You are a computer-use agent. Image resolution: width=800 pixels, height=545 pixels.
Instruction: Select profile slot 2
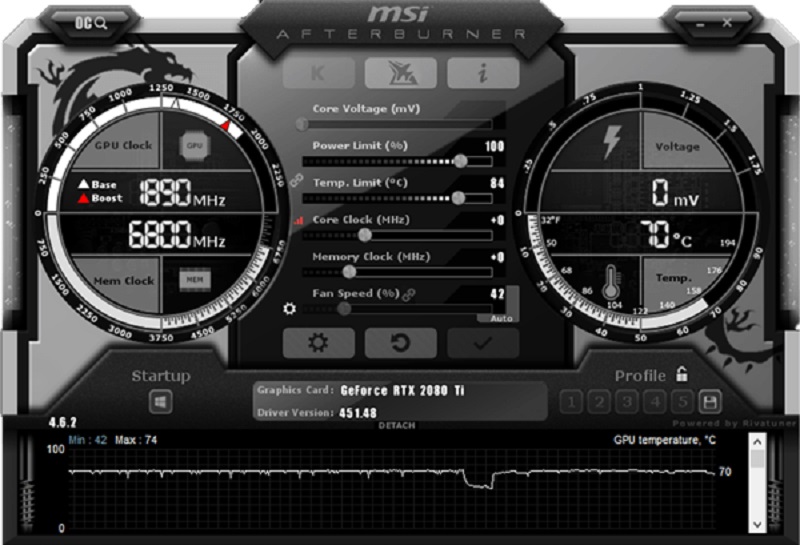coord(599,402)
